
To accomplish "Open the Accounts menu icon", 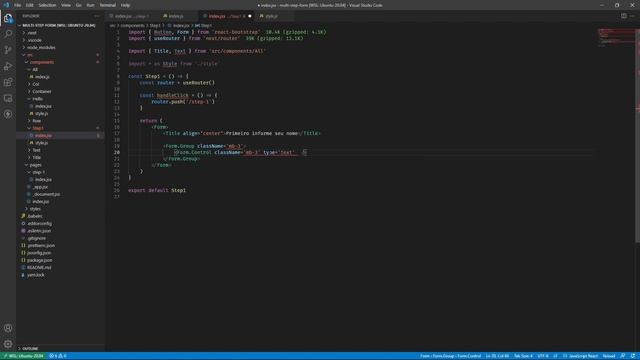I will (8, 328).
